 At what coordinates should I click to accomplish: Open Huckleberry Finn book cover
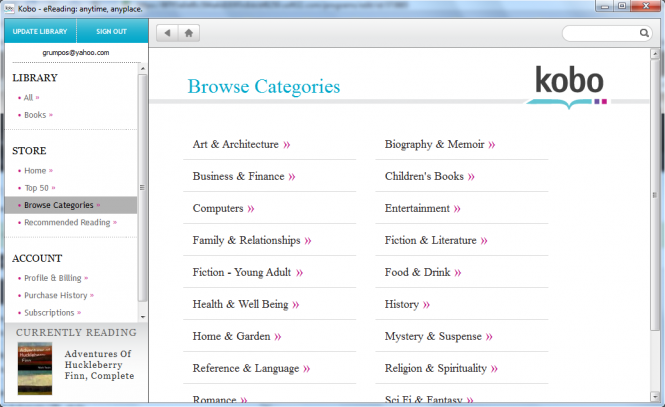coord(35,368)
